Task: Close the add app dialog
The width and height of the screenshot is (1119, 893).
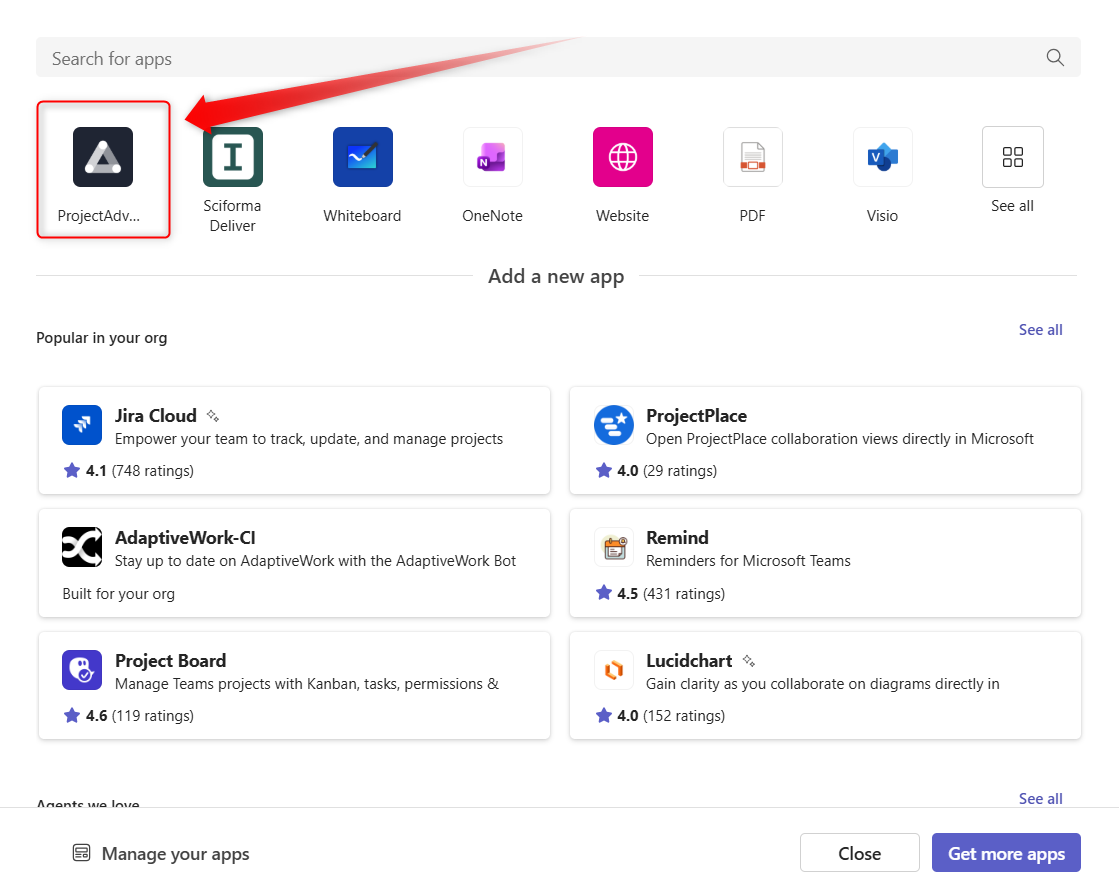Action: pyautogui.click(x=859, y=852)
